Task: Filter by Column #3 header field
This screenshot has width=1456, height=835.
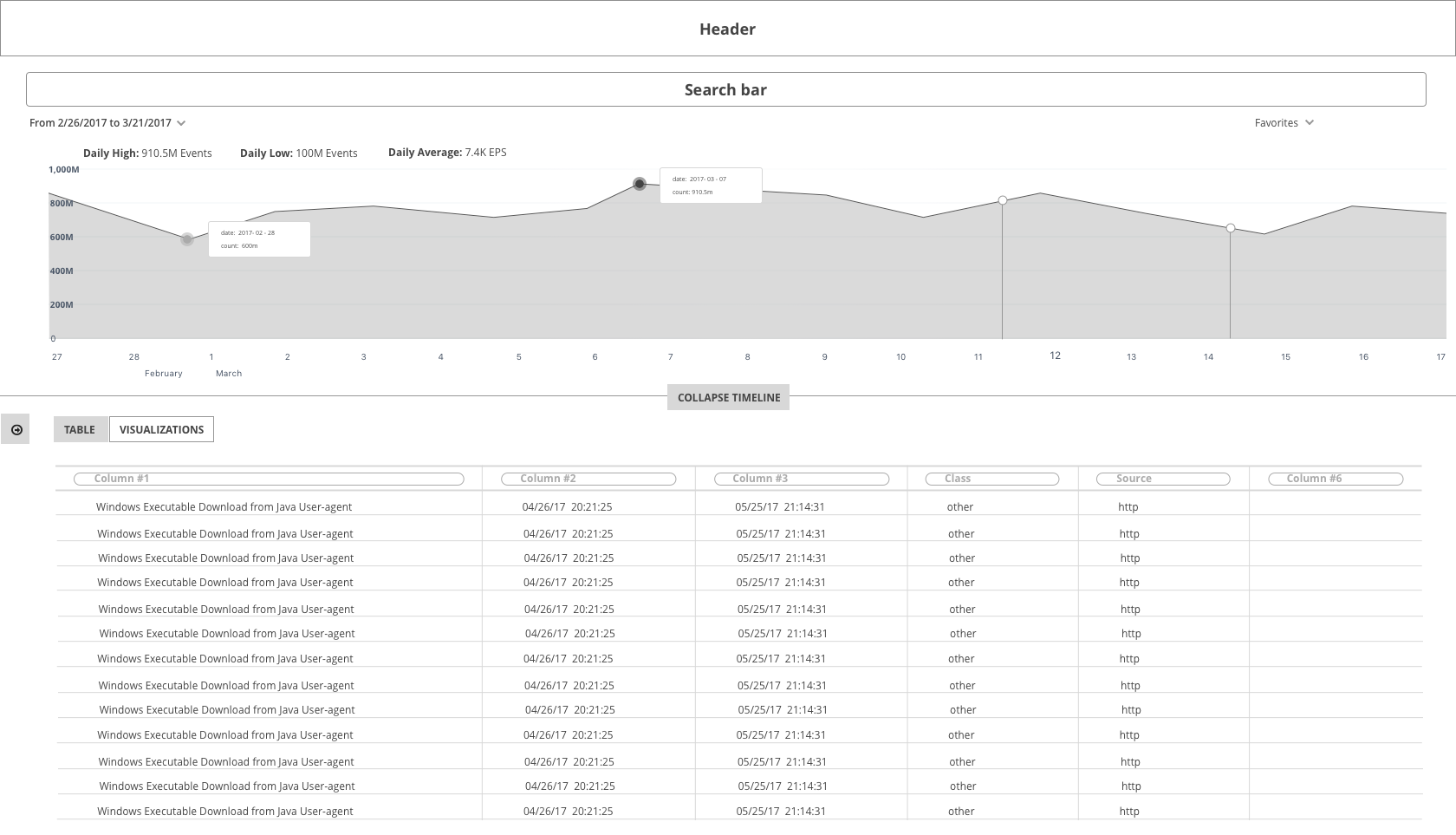Action: 802,479
